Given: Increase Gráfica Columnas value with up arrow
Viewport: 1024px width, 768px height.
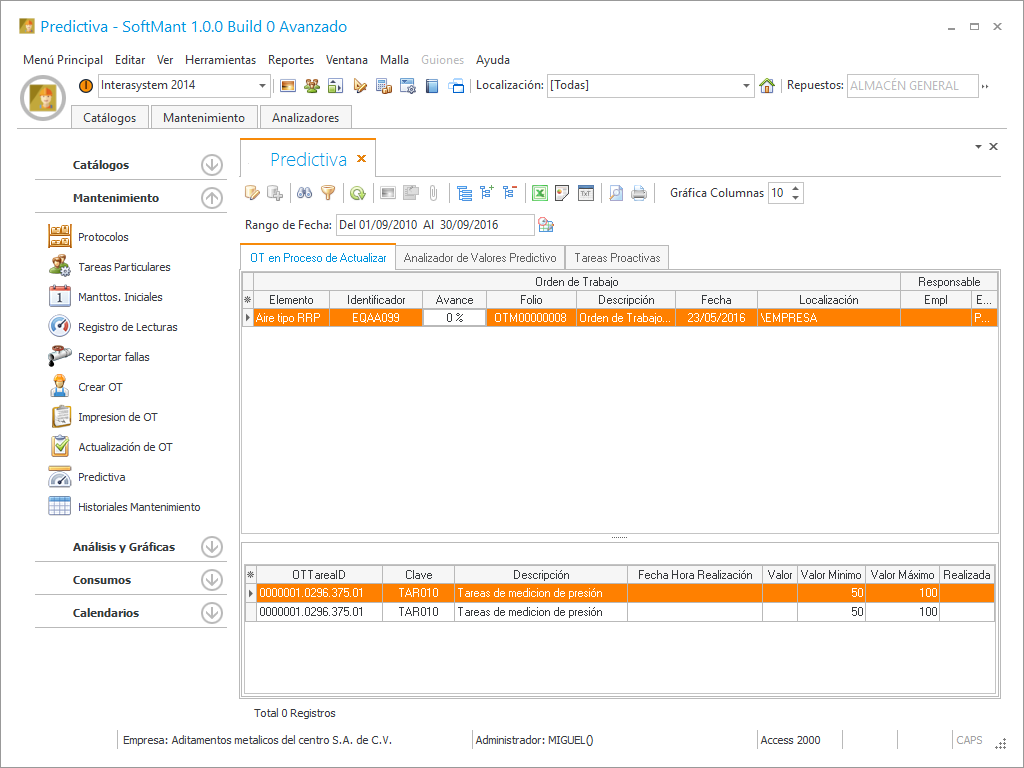Looking at the screenshot, I should pos(796,189).
